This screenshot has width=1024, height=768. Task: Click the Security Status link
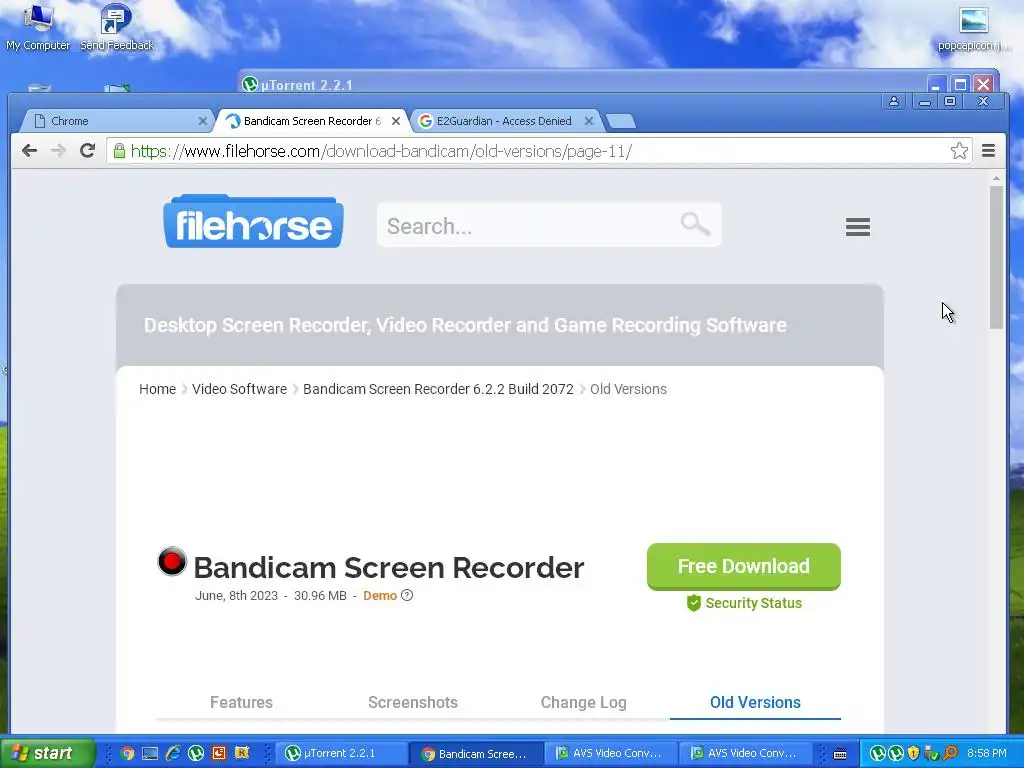point(754,603)
